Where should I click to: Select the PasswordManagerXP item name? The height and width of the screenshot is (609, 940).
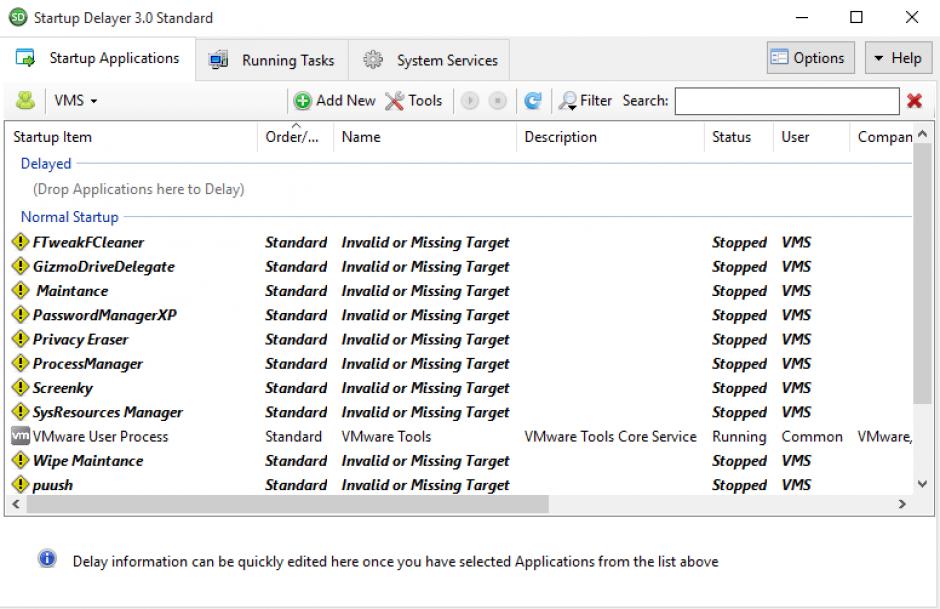tap(105, 315)
